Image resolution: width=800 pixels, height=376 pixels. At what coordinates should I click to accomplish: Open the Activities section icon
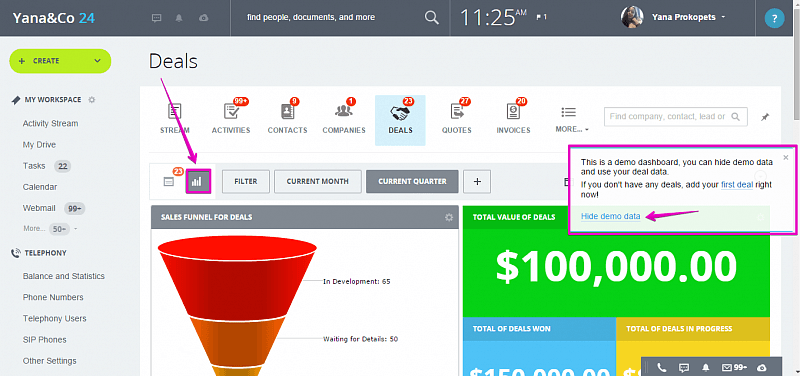click(231, 111)
